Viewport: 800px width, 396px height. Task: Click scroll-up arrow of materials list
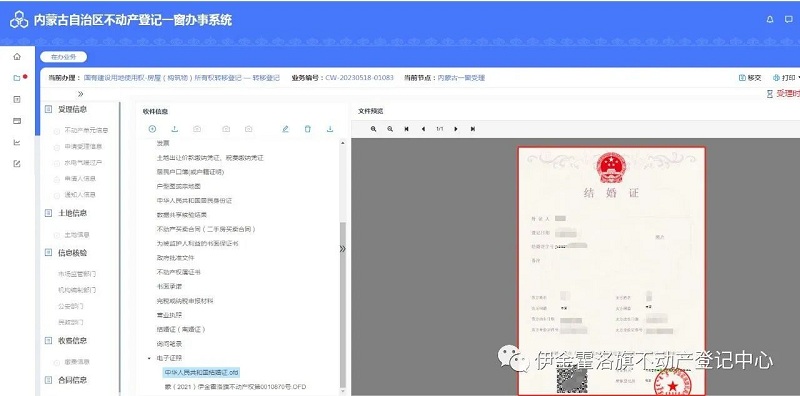point(343,143)
